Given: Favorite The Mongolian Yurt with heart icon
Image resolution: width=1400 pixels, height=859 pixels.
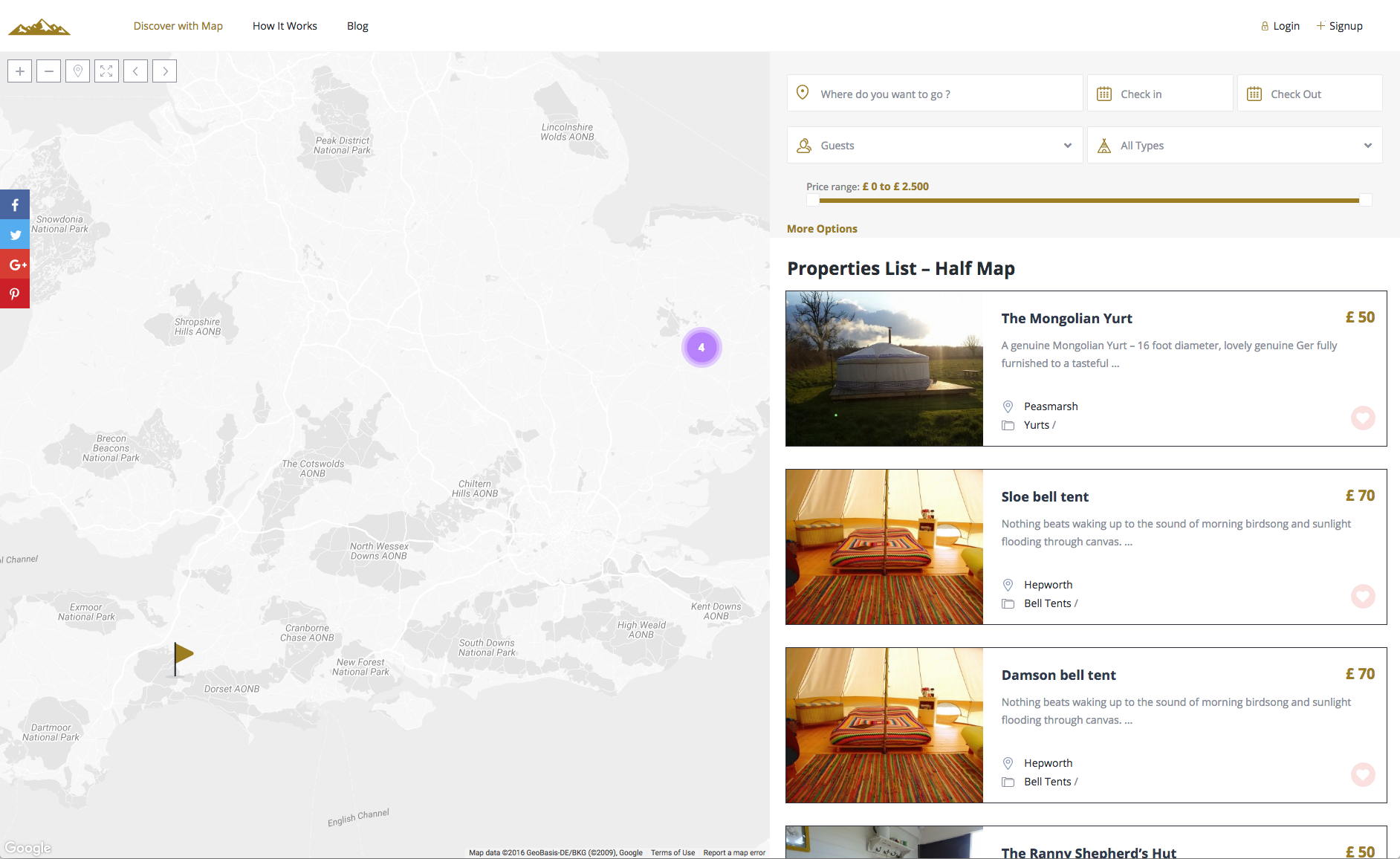Looking at the screenshot, I should click(x=1363, y=418).
